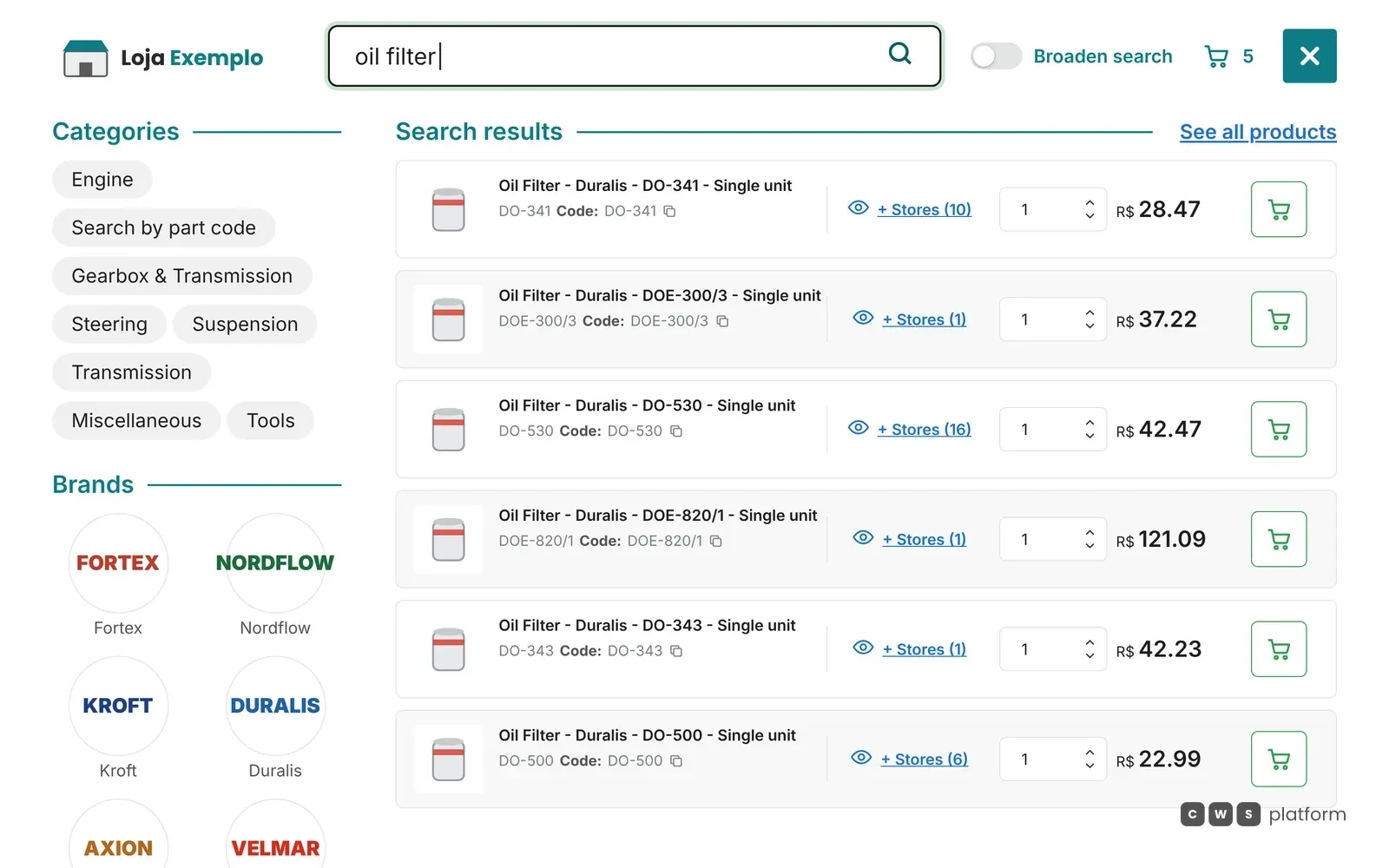Image resolution: width=1389 pixels, height=868 pixels.
Task: Click the search magnifier icon
Action: pyautogui.click(x=900, y=54)
